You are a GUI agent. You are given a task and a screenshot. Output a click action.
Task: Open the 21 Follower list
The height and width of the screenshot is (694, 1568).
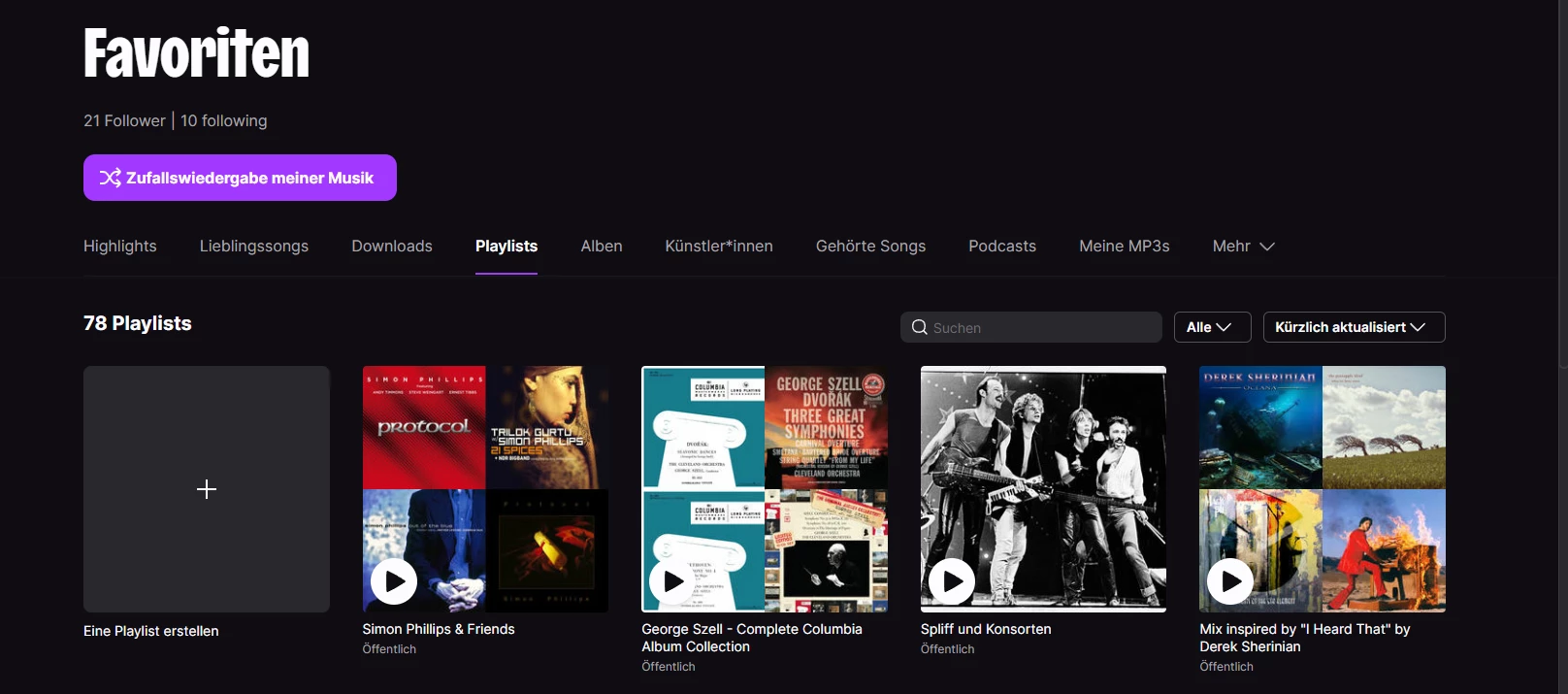tap(124, 121)
